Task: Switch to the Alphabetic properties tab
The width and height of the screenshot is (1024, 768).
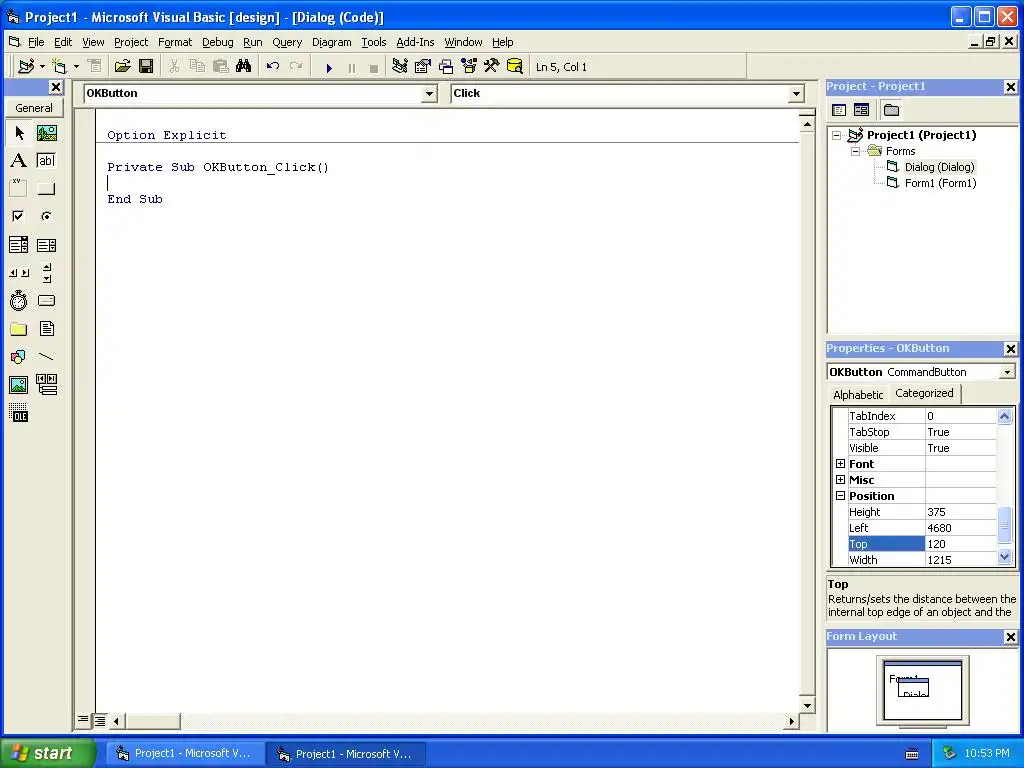Action: pyautogui.click(x=857, y=394)
